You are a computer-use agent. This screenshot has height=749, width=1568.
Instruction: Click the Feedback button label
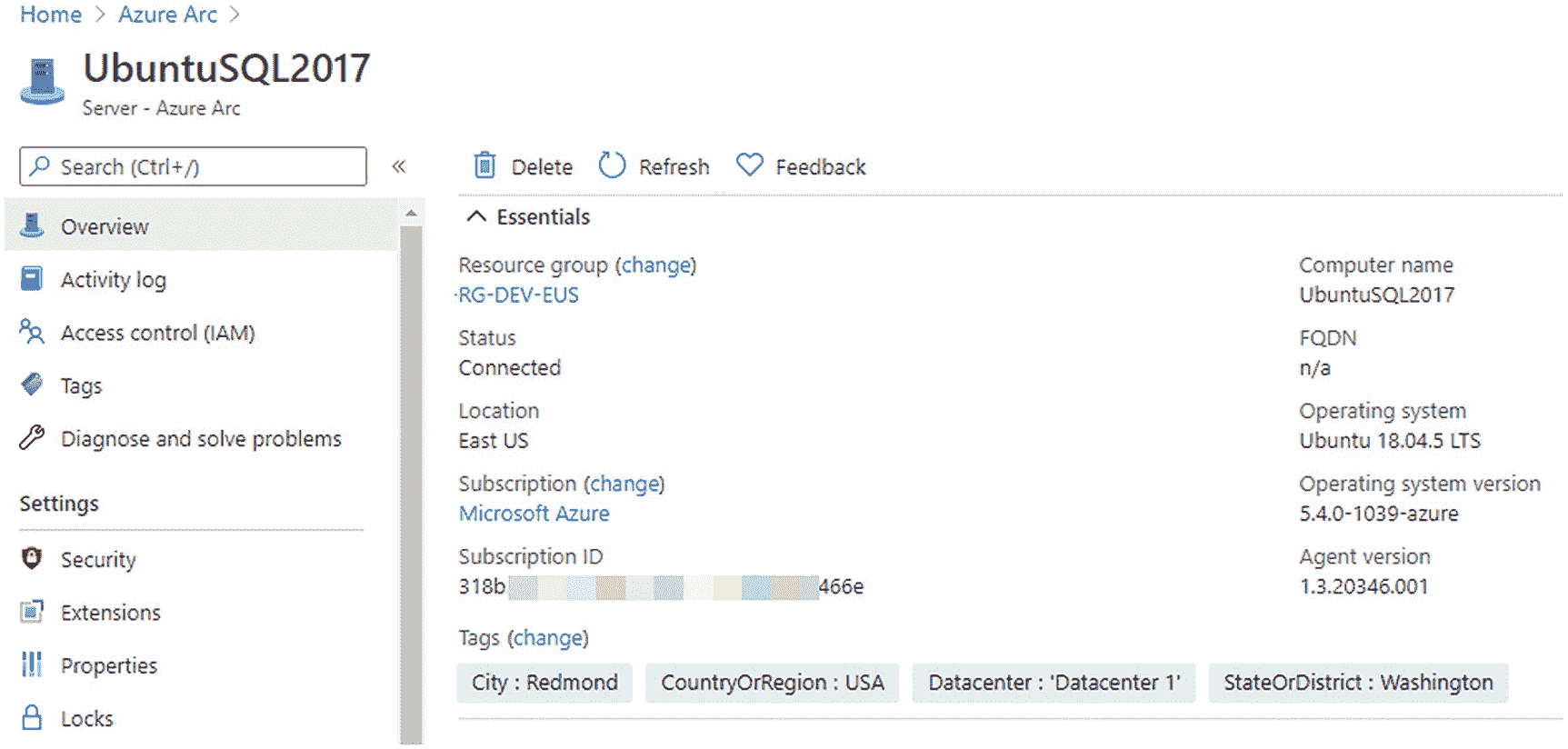(821, 167)
